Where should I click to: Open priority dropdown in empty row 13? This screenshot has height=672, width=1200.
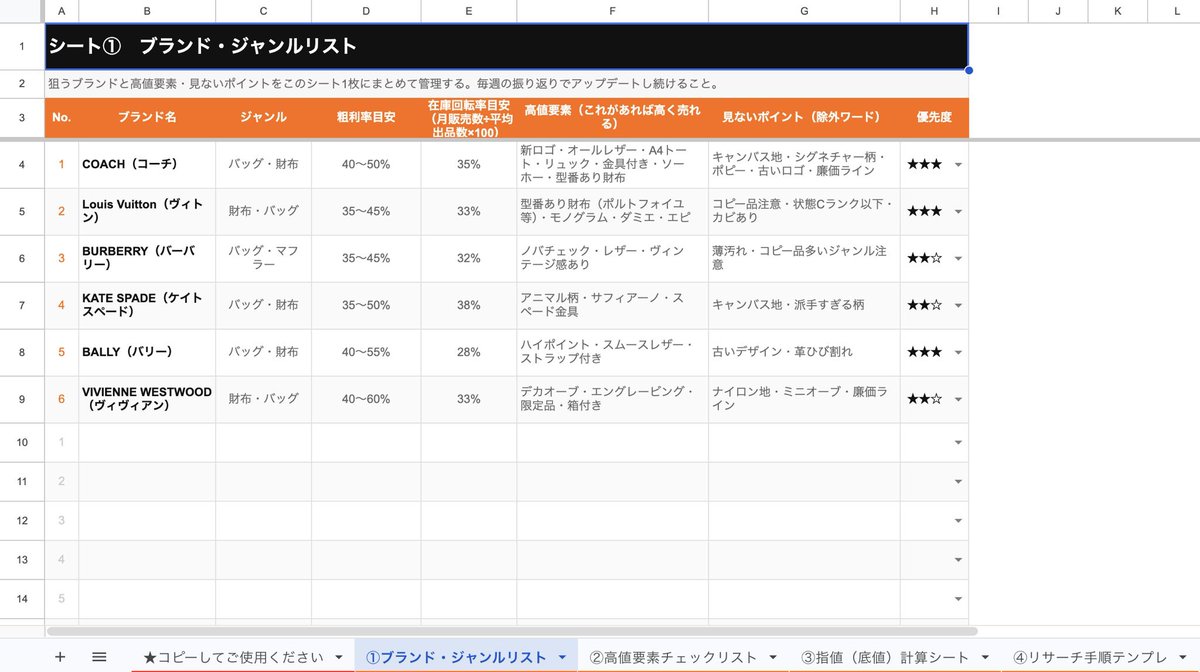[x=958, y=559]
